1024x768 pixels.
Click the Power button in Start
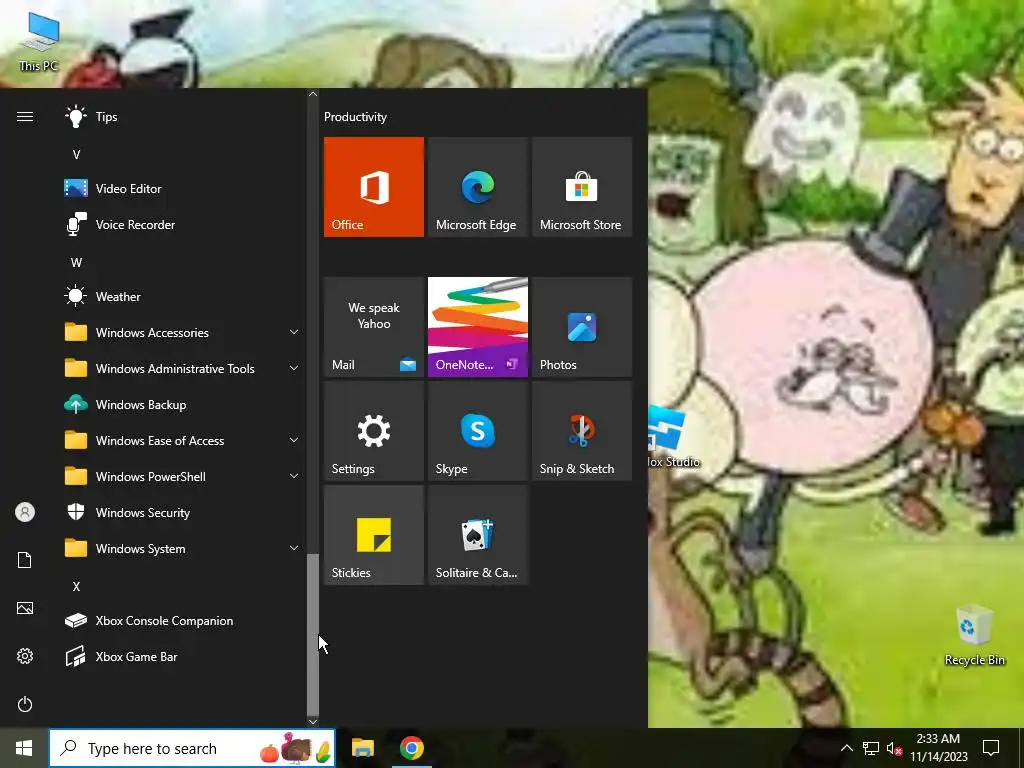click(25, 704)
